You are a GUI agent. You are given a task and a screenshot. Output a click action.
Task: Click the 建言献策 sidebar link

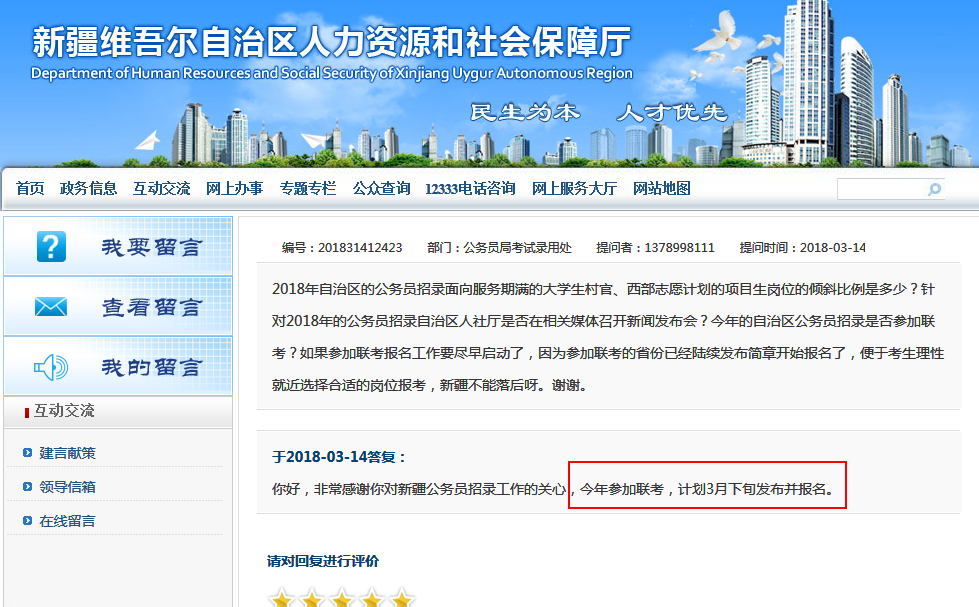[68, 453]
